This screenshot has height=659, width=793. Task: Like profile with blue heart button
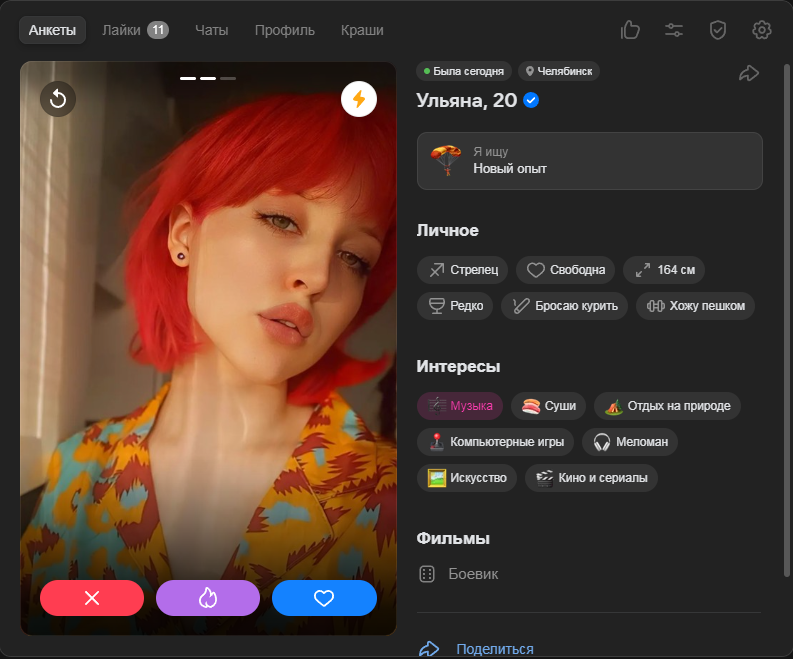[324, 598]
